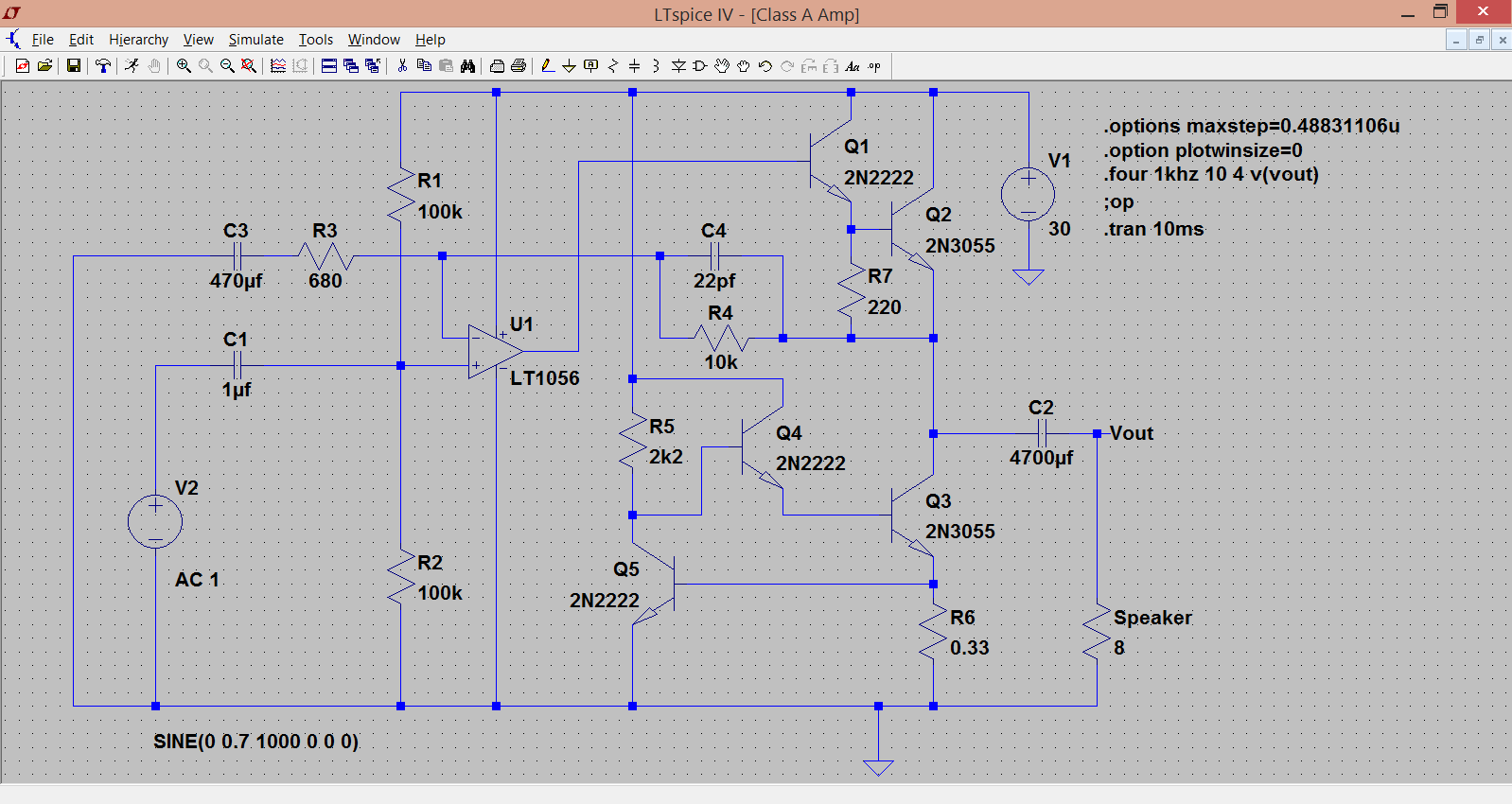
Task: Click the C3 470µf value
Action: (x=236, y=281)
